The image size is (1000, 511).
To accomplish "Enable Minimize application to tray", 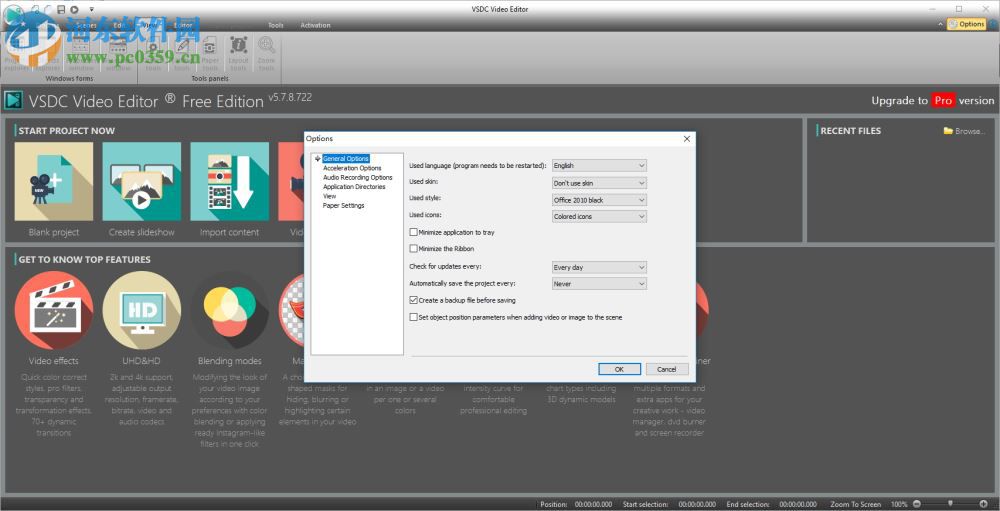I will click(413, 232).
